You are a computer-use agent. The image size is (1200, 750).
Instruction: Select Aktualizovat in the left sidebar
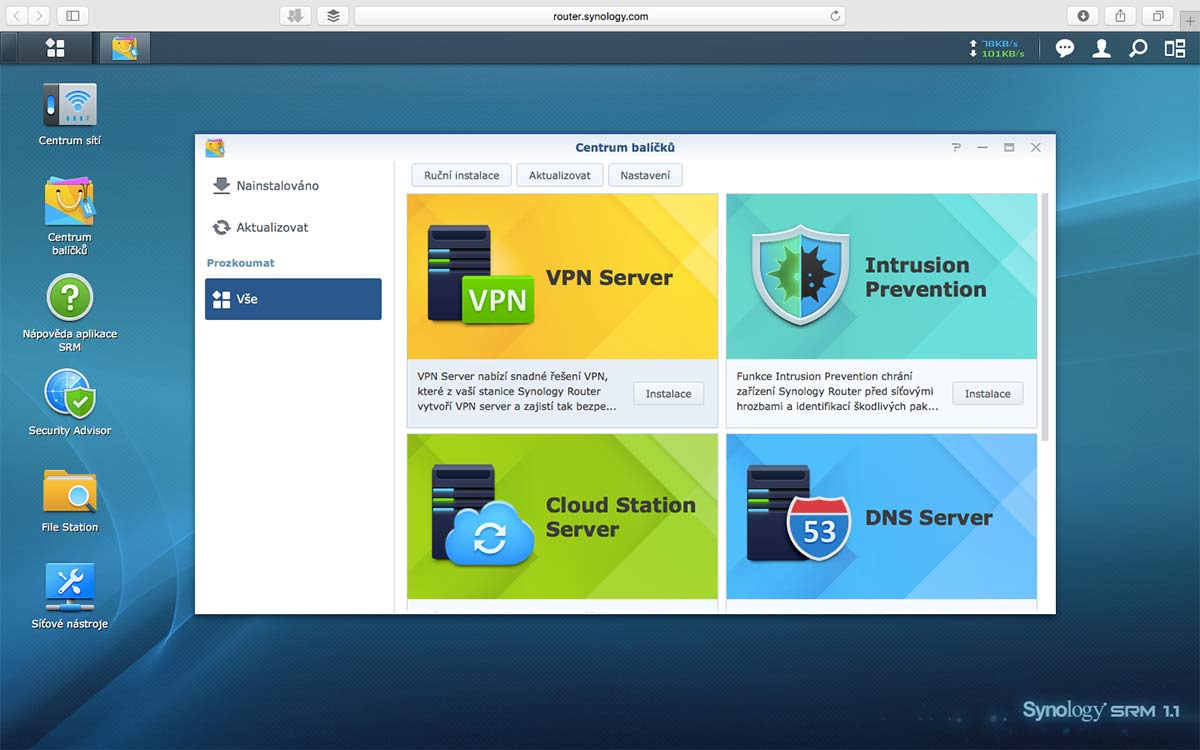tap(272, 227)
